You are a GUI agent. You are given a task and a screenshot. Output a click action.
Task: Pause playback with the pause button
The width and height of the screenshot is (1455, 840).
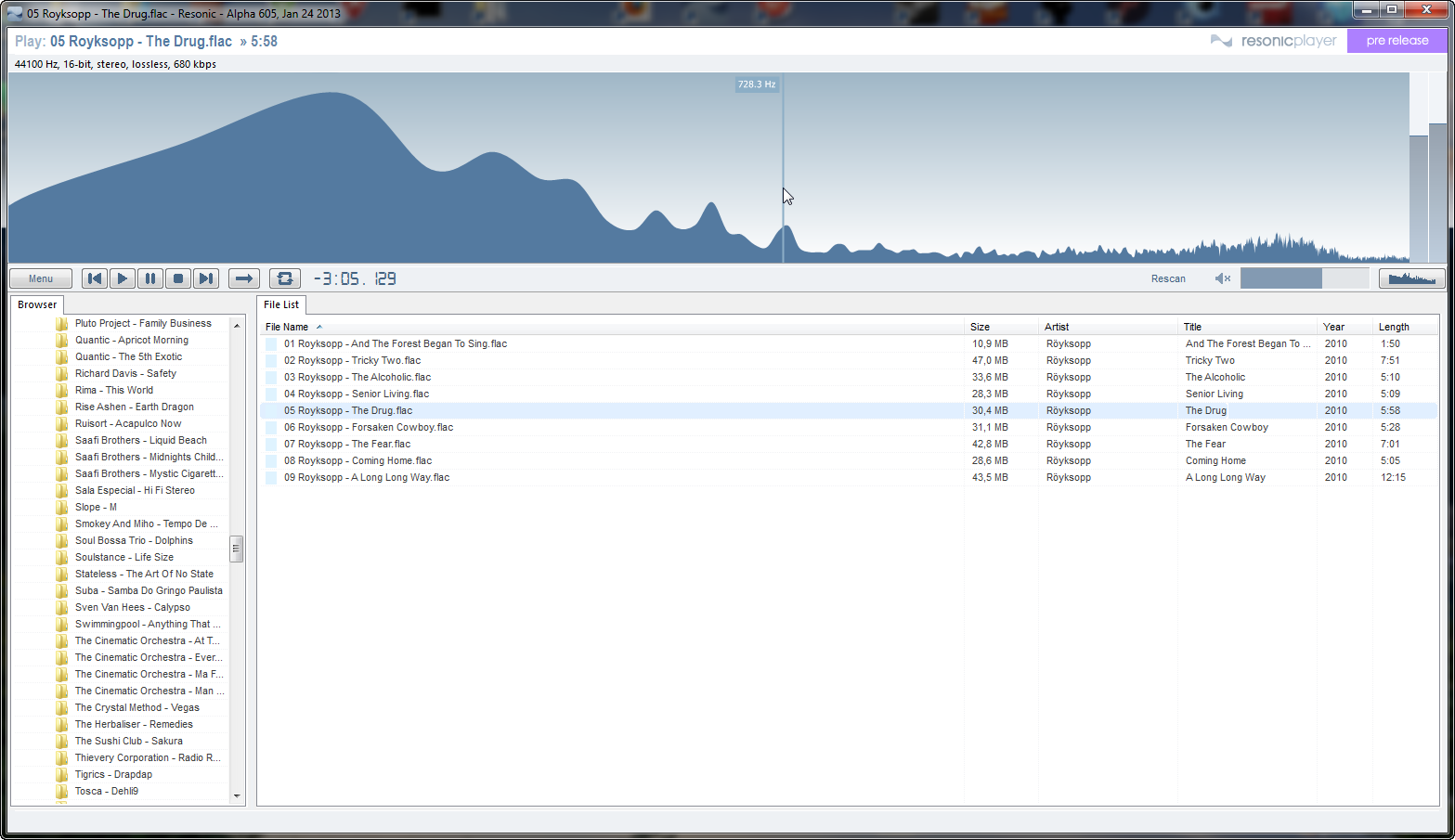[x=150, y=278]
